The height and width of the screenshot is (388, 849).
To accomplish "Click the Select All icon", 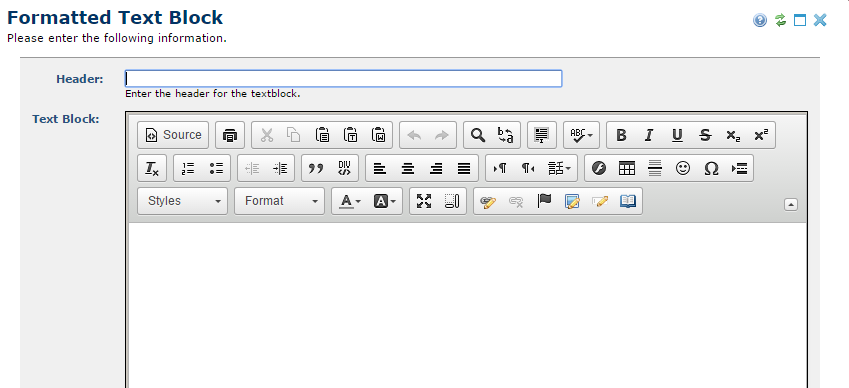I will click(541, 135).
